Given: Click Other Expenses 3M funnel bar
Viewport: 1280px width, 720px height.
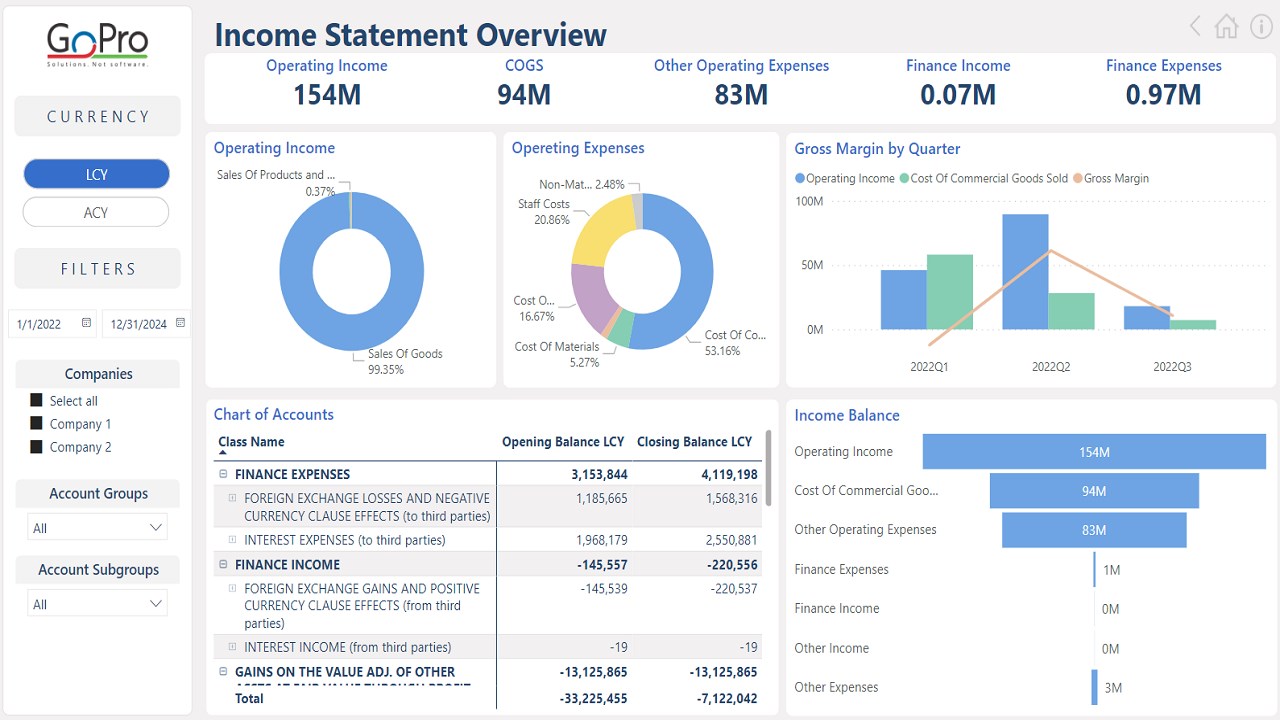Looking at the screenshot, I should pyautogui.click(x=1094, y=687).
